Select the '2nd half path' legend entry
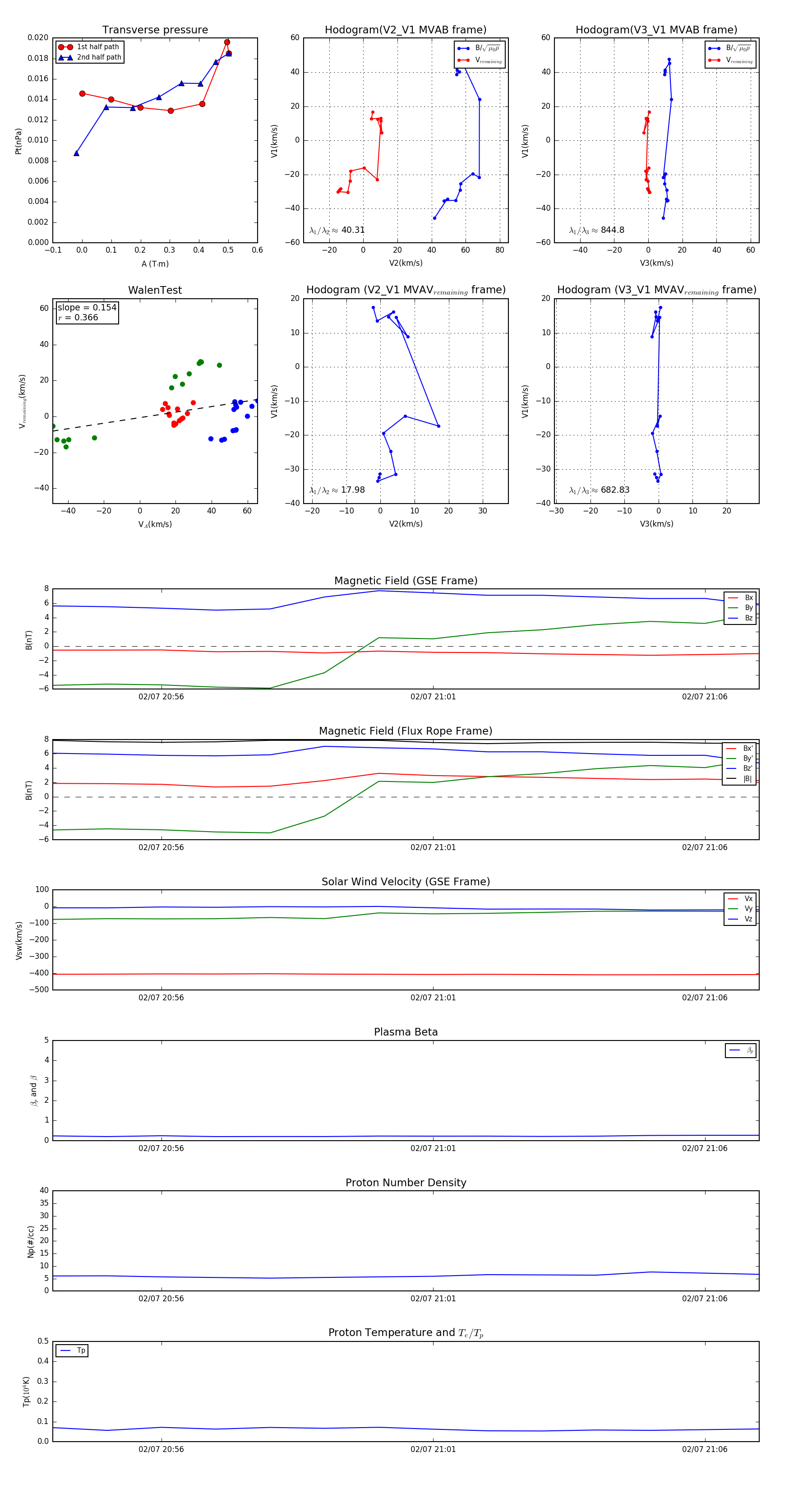812x1489 pixels. [x=90, y=57]
